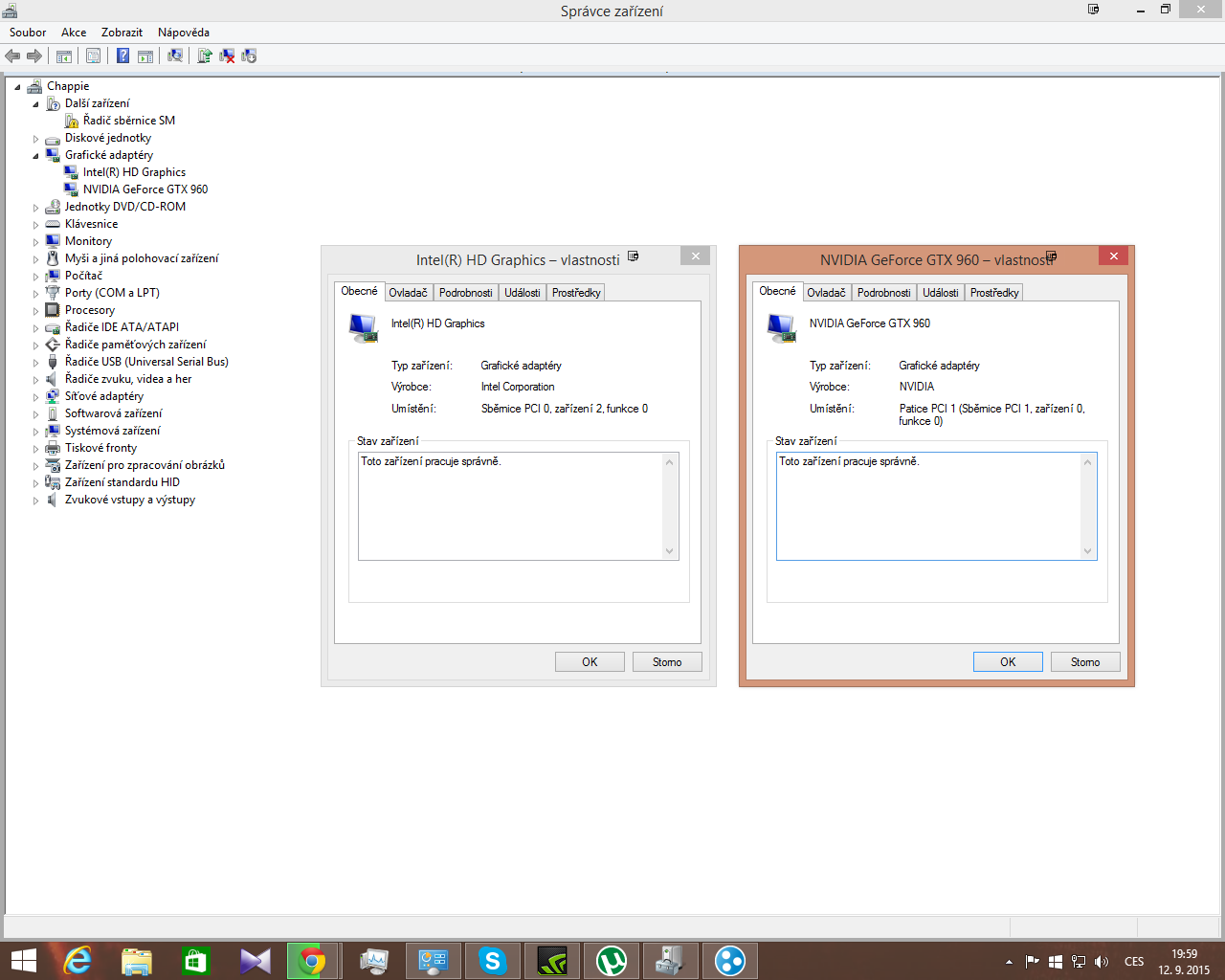Open Visual Studio from taskbar
The image size is (1225, 980).
click(x=256, y=961)
